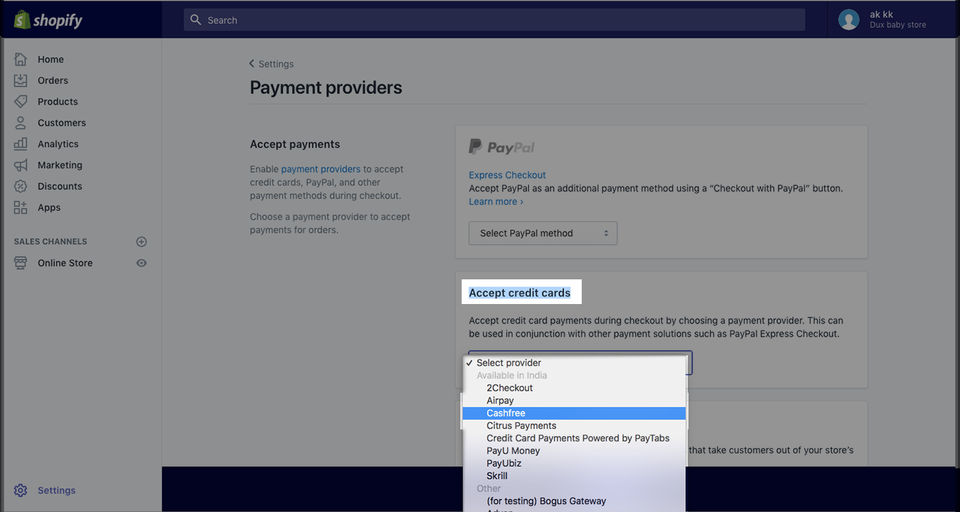Open Online Store sales channel
The width and height of the screenshot is (960, 512).
[x=65, y=263]
